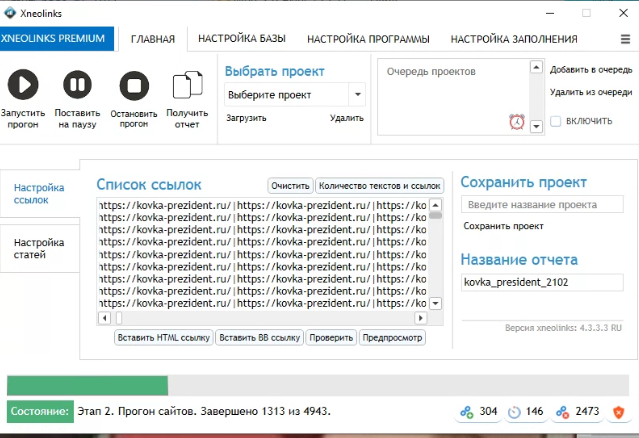This screenshot has height=438, width=639.
Task: Click Вставить HTML ссылку button
Action: tap(163, 338)
